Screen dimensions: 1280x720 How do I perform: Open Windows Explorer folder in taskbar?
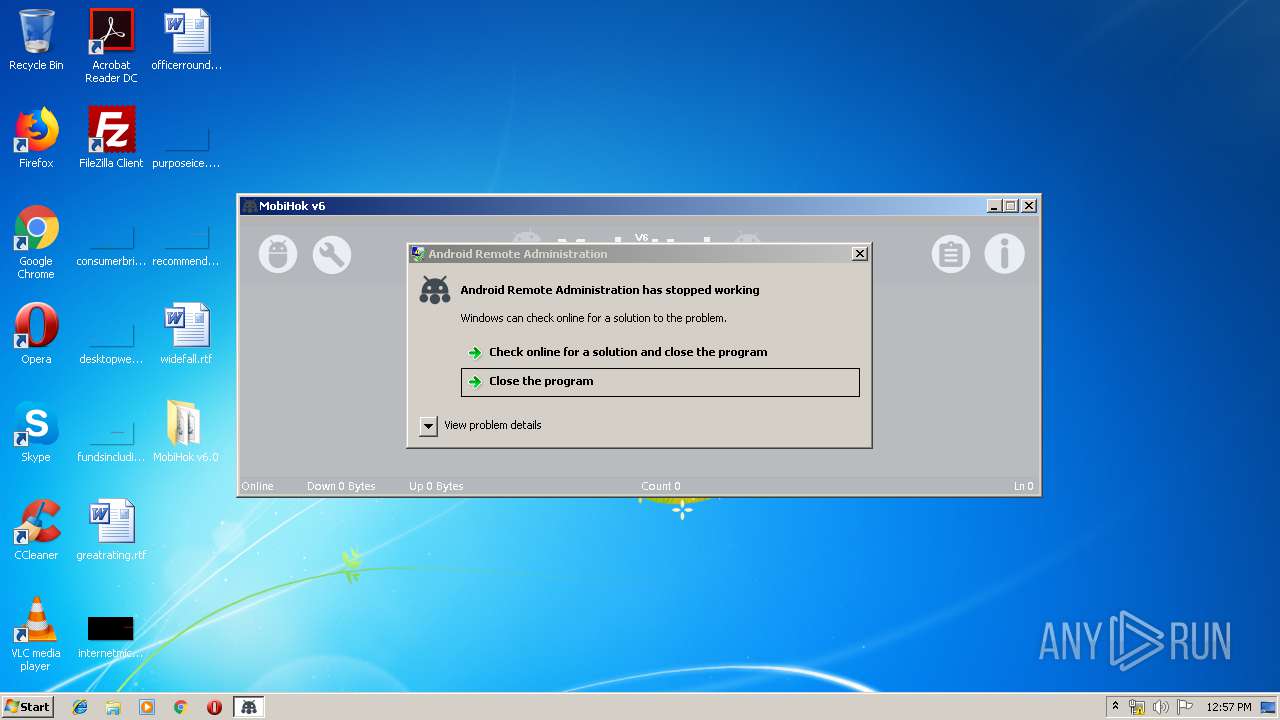(x=113, y=707)
